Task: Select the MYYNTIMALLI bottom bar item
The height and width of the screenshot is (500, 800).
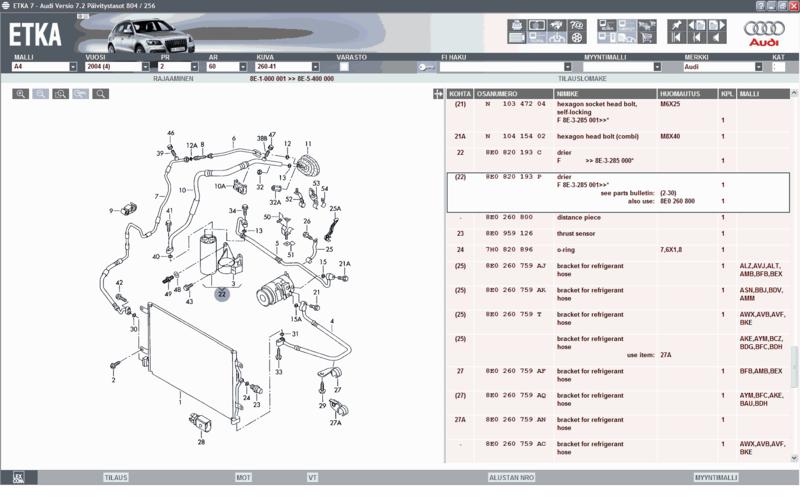Action: [716, 478]
